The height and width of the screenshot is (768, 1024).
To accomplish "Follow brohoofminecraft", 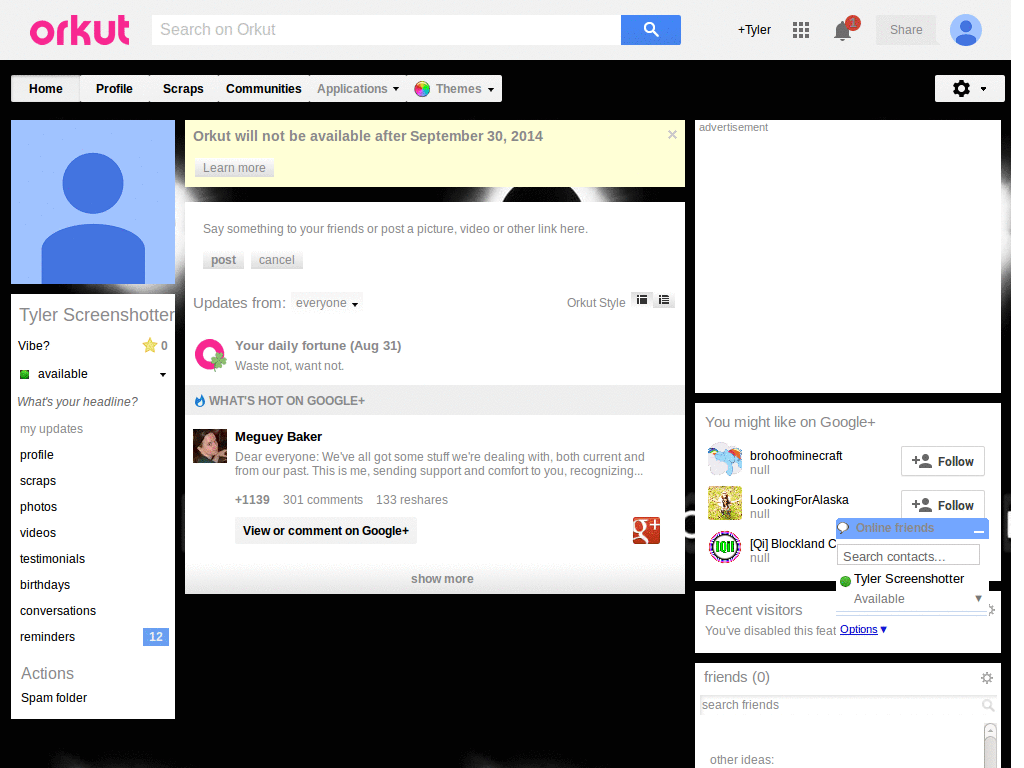I will (x=942, y=461).
